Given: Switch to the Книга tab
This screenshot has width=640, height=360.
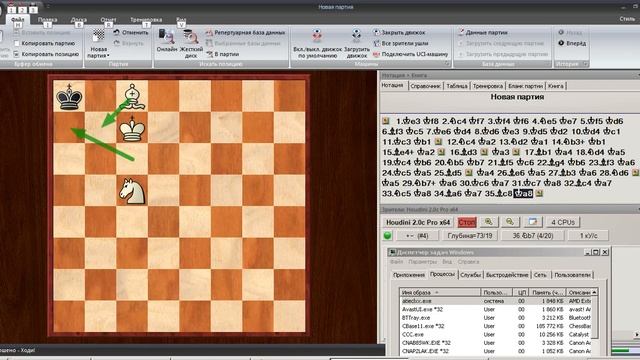Looking at the screenshot, I should [556, 86].
